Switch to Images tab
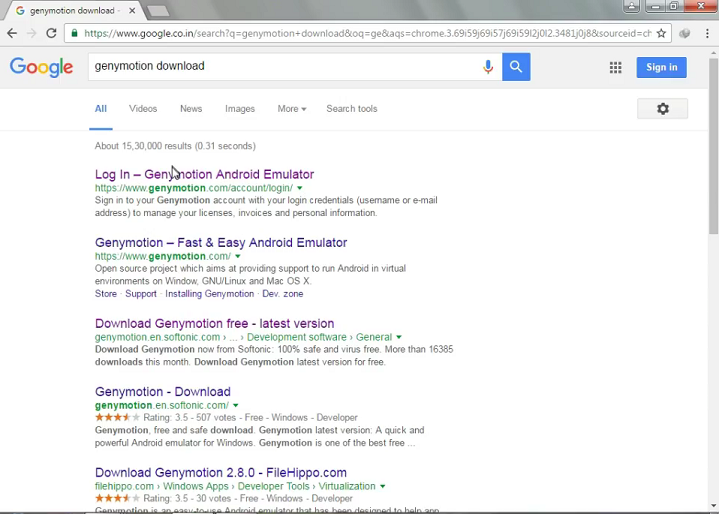This screenshot has height=514, width=719. click(240, 109)
